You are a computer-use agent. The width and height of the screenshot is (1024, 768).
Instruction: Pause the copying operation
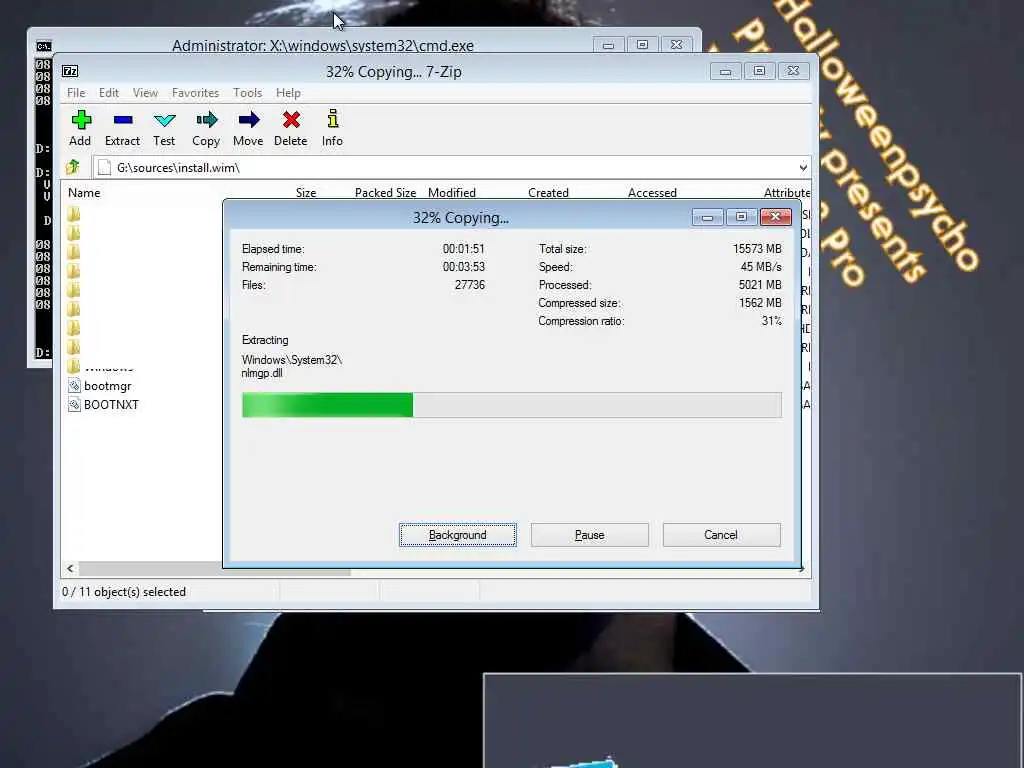(590, 535)
